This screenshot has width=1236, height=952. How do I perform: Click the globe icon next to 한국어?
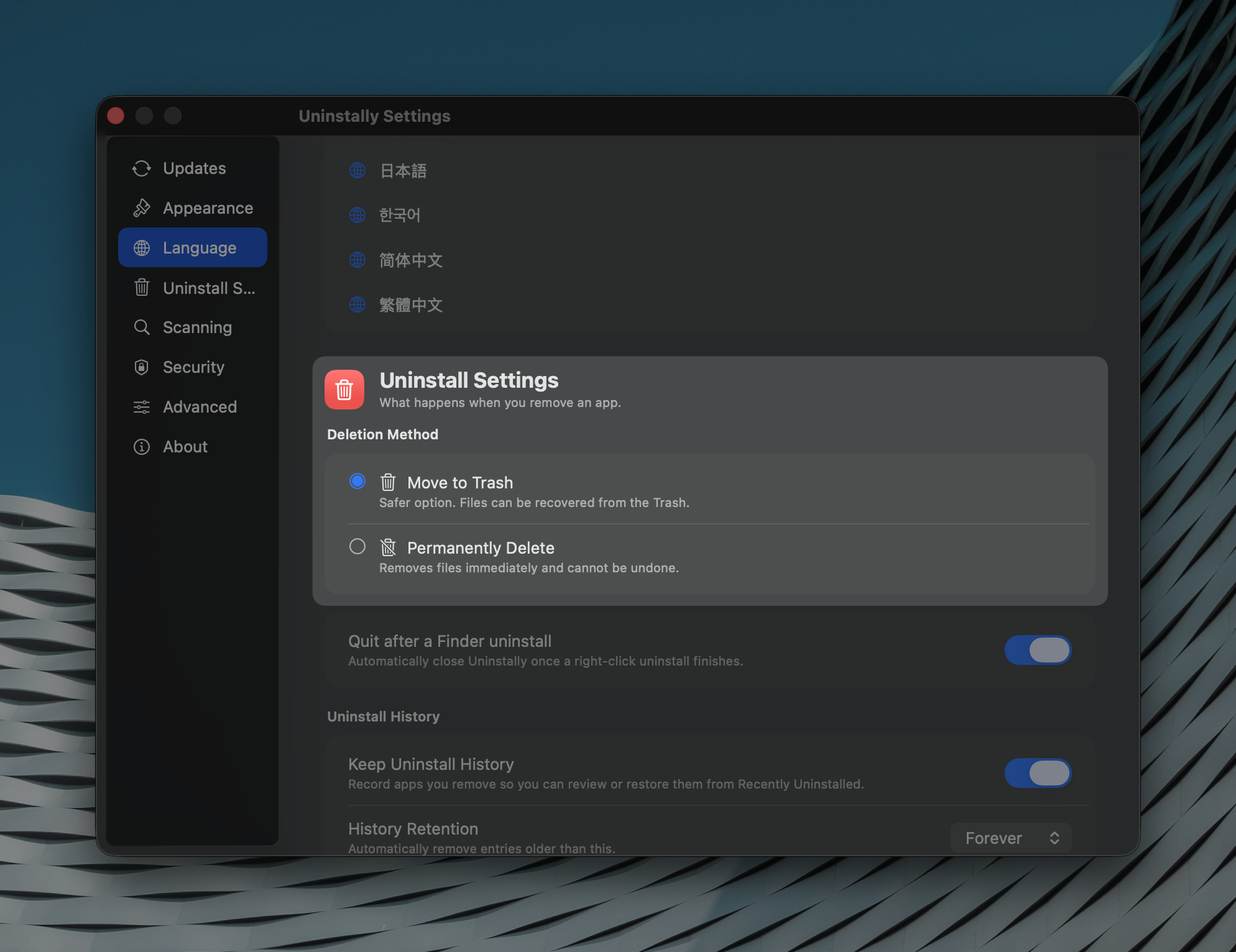[x=357, y=215]
